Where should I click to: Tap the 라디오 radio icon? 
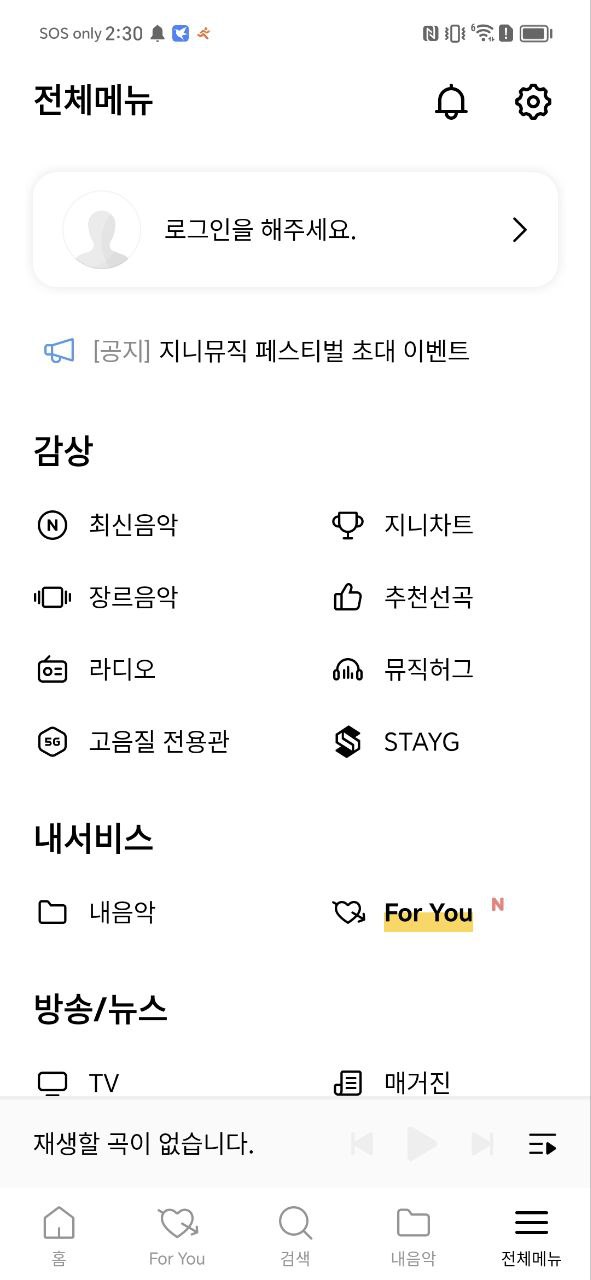pos(52,669)
